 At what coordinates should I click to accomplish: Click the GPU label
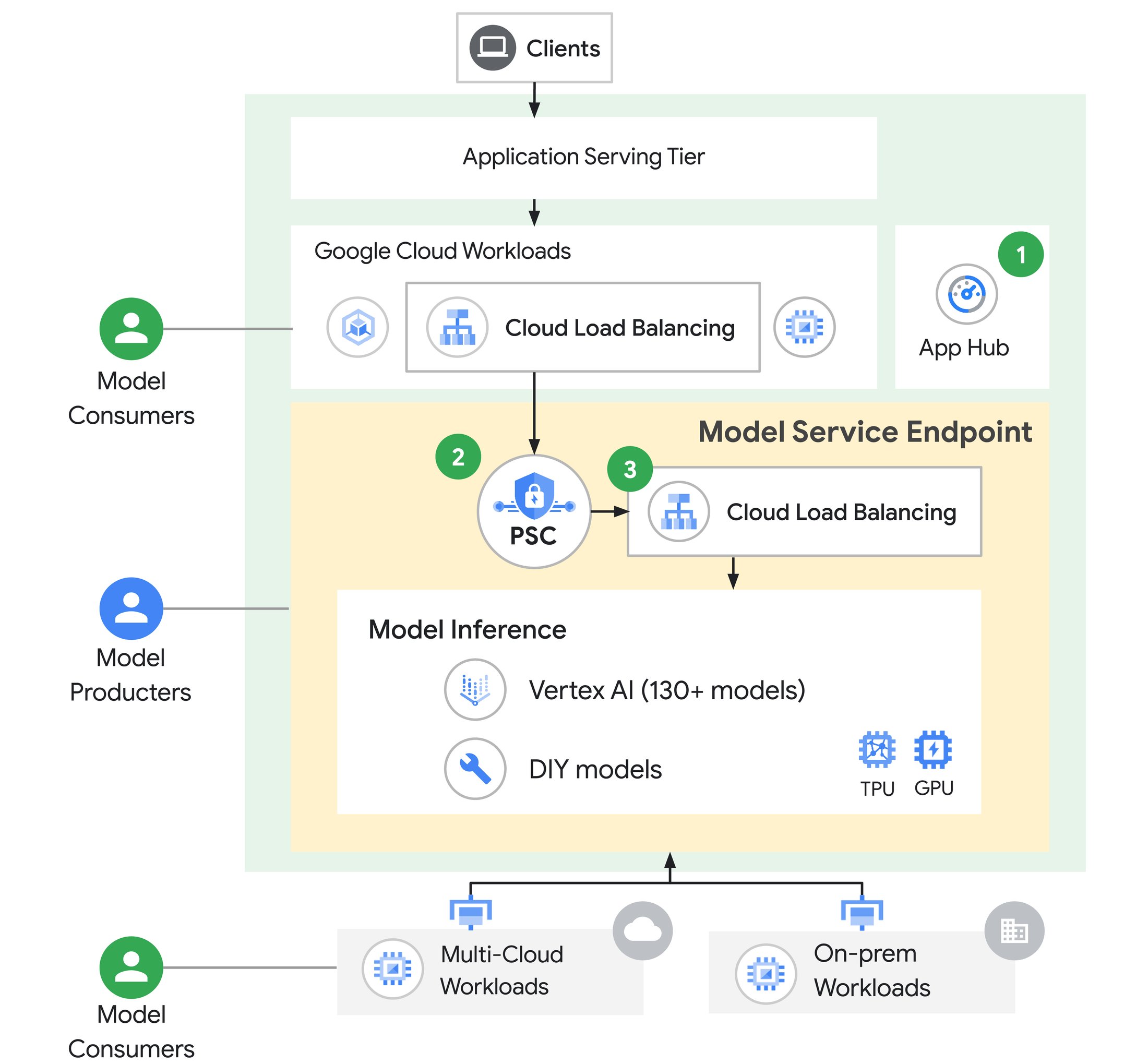click(x=933, y=787)
